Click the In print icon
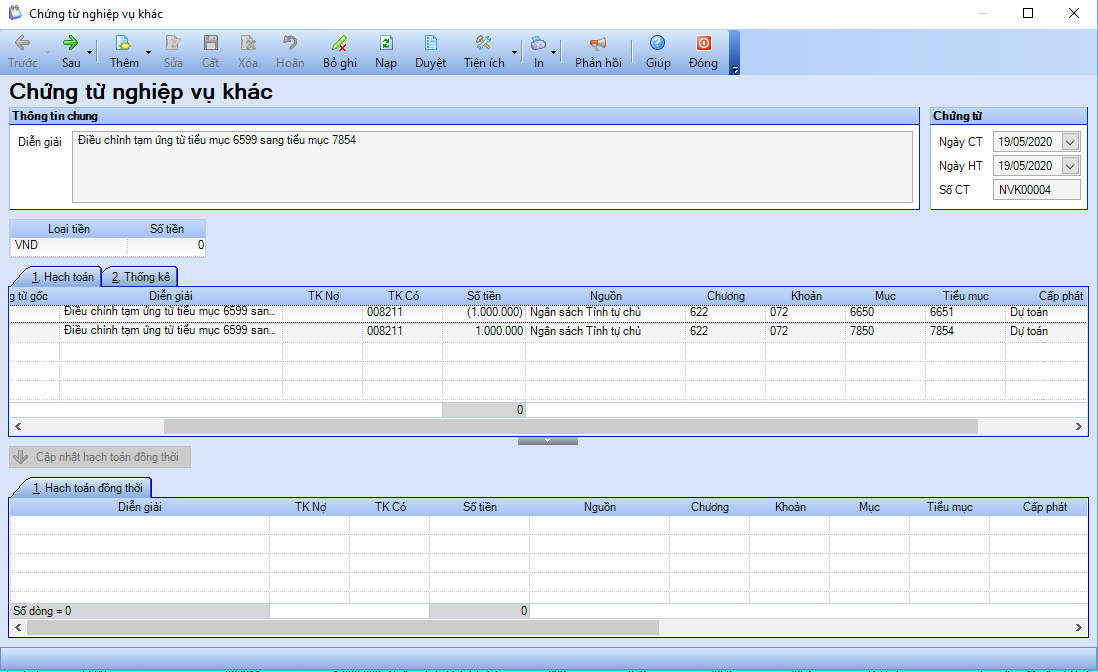 point(538,44)
